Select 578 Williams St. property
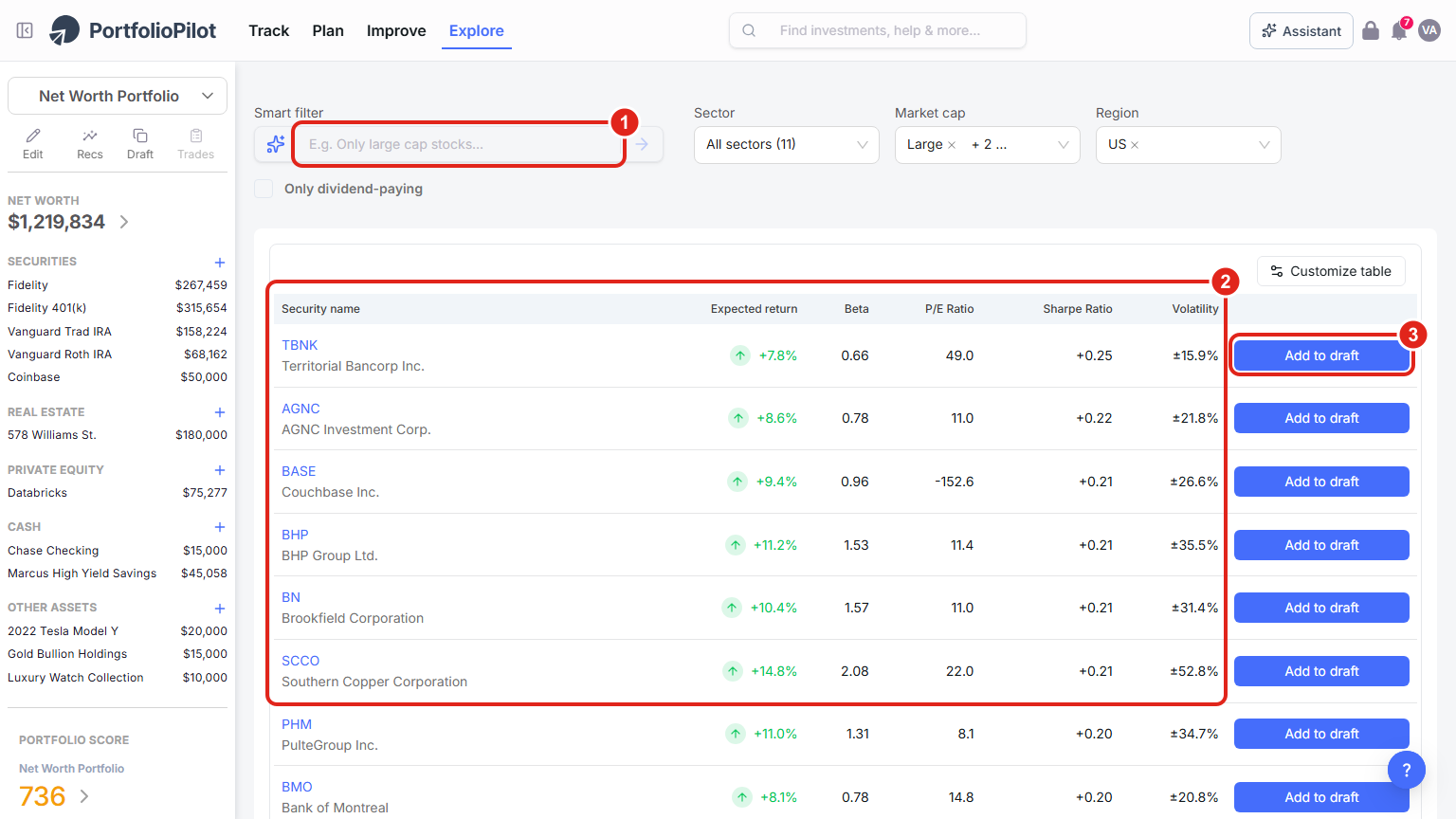 point(118,435)
